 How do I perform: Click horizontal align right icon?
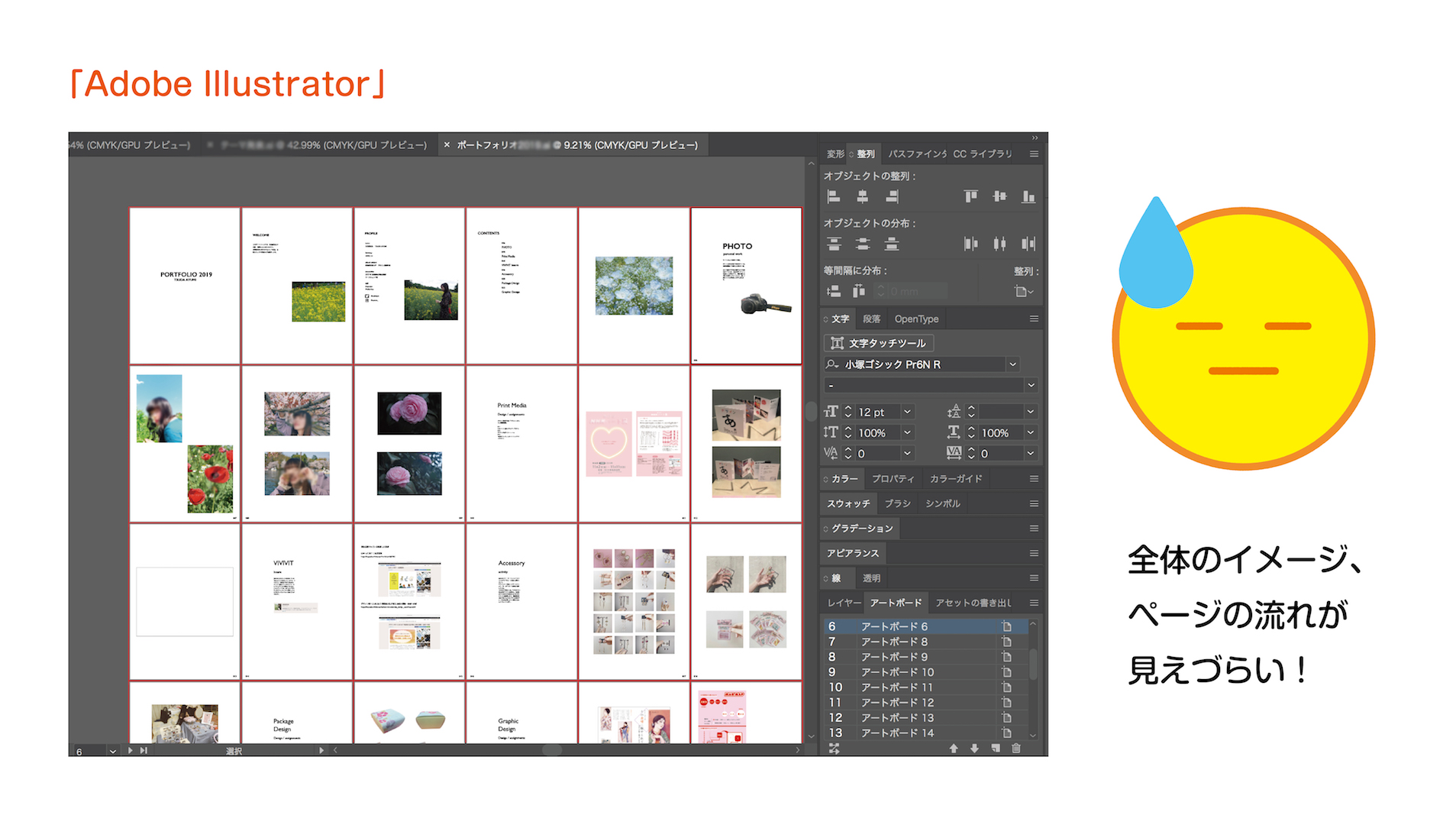(x=891, y=197)
